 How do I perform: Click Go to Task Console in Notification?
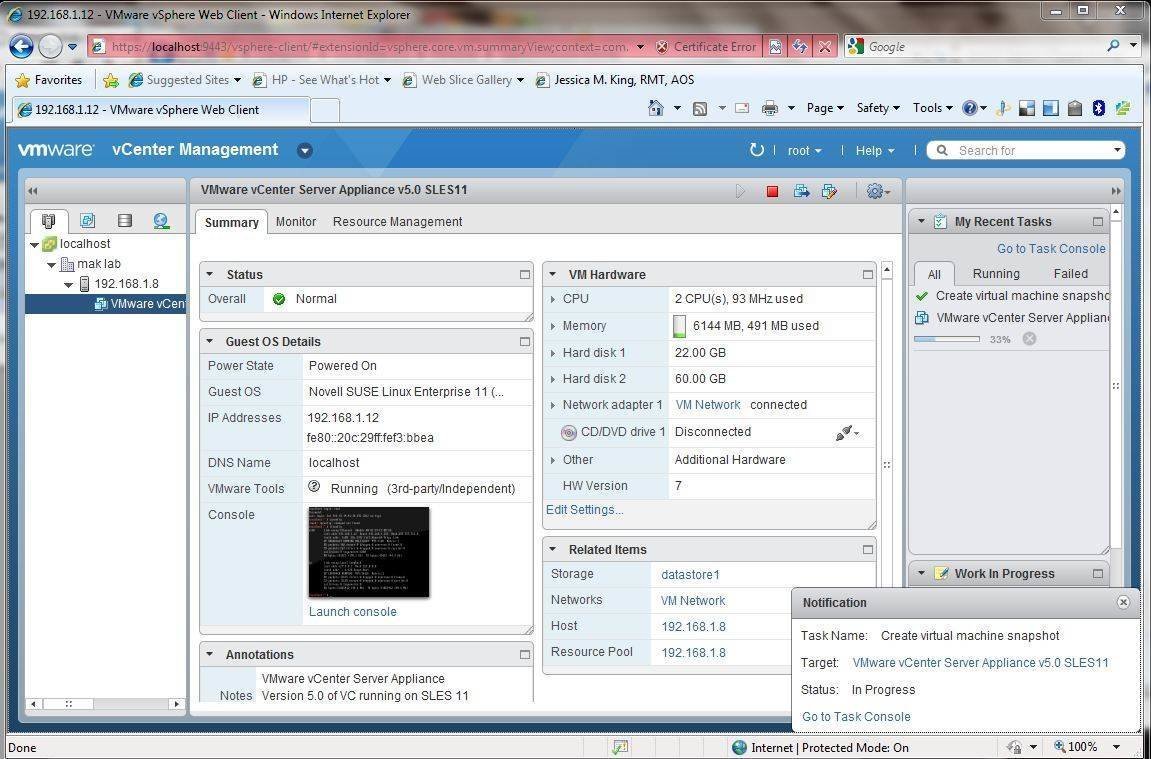pos(856,716)
